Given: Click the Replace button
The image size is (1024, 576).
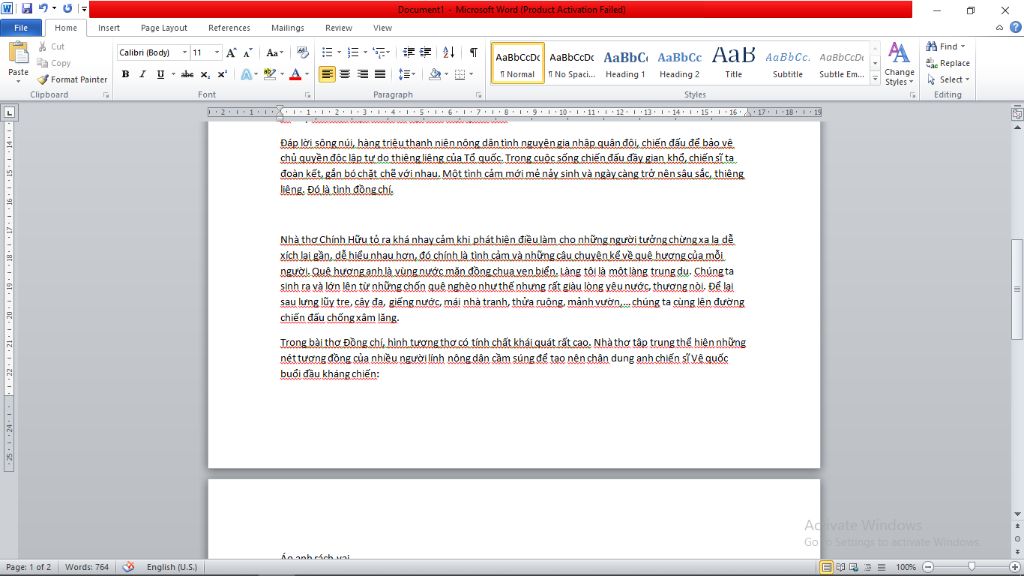Looking at the screenshot, I should pos(947,63).
